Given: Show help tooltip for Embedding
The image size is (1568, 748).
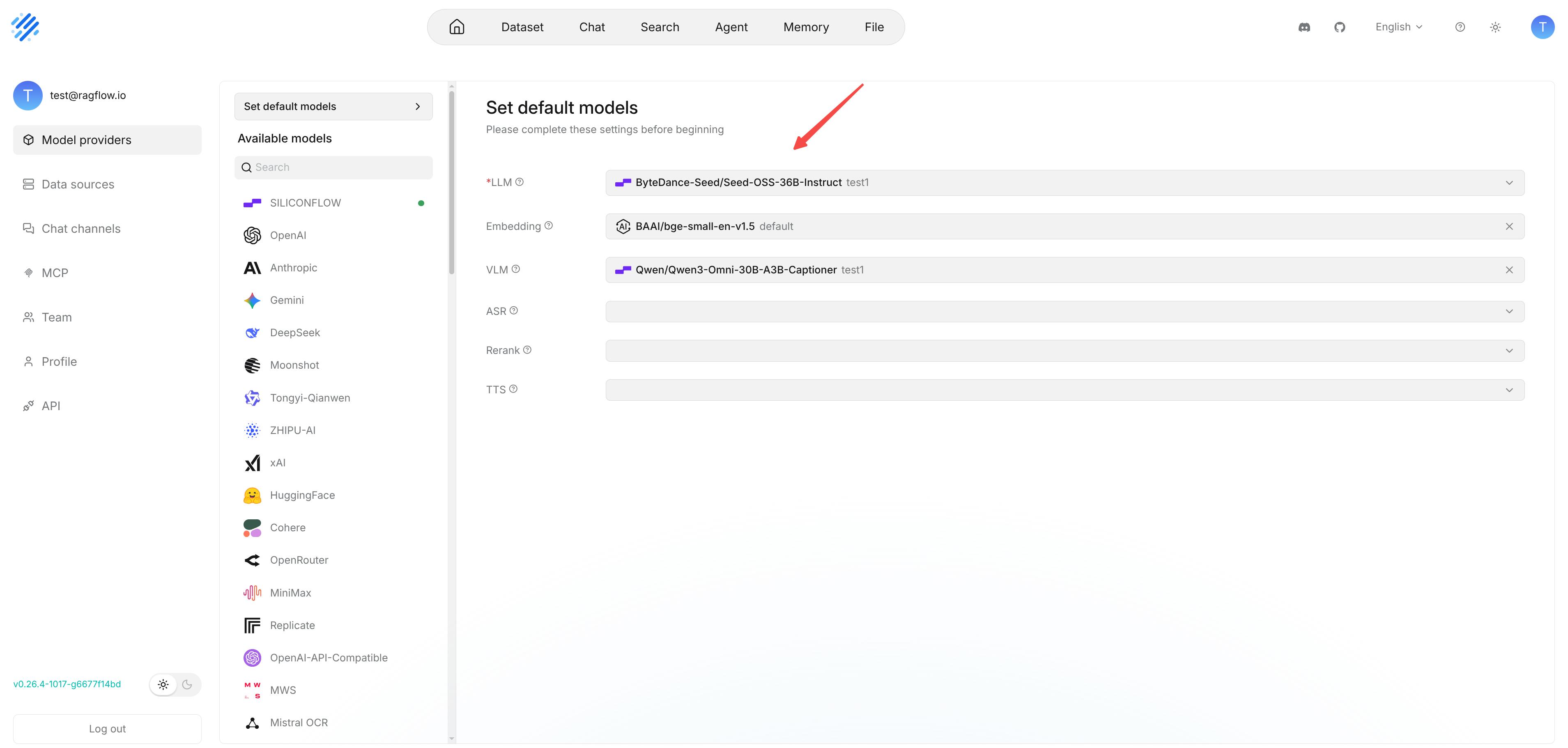Looking at the screenshot, I should pyautogui.click(x=548, y=226).
